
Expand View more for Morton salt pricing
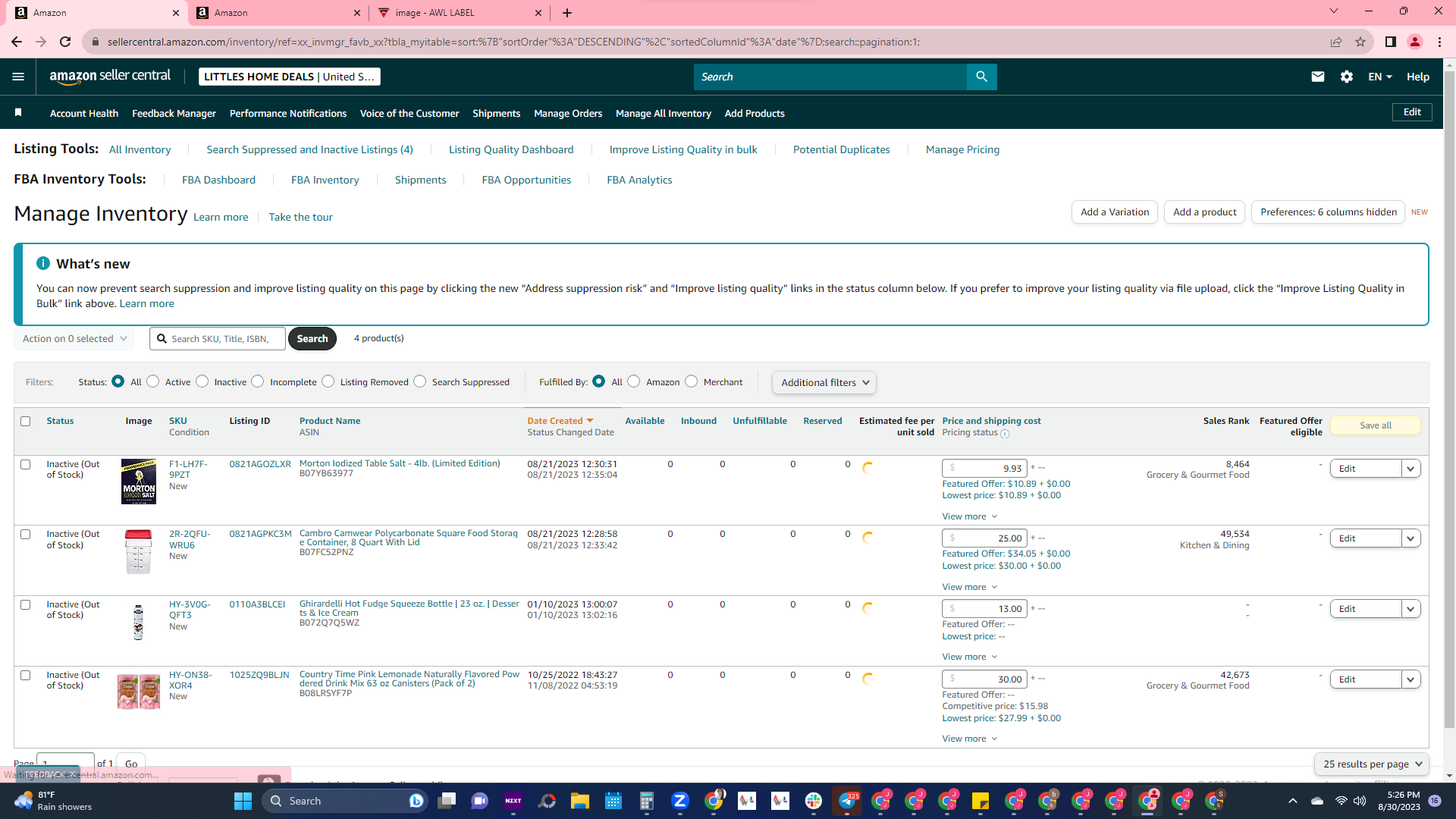(970, 516)
